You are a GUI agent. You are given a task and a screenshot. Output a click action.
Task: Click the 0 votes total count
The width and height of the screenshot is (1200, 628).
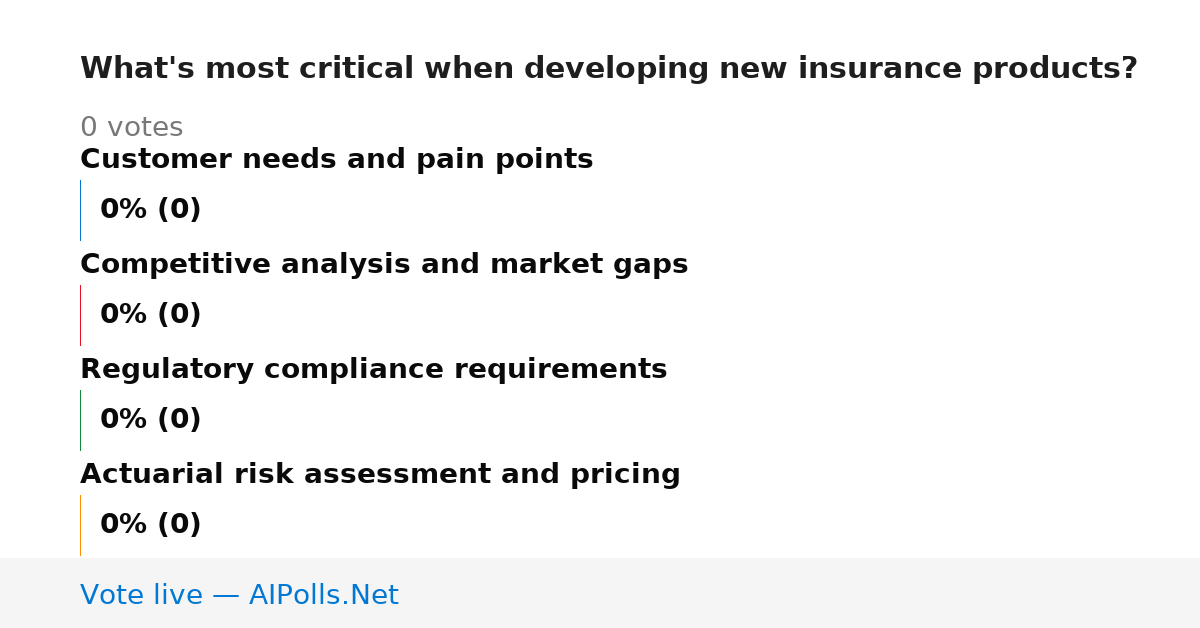point(131,128)
